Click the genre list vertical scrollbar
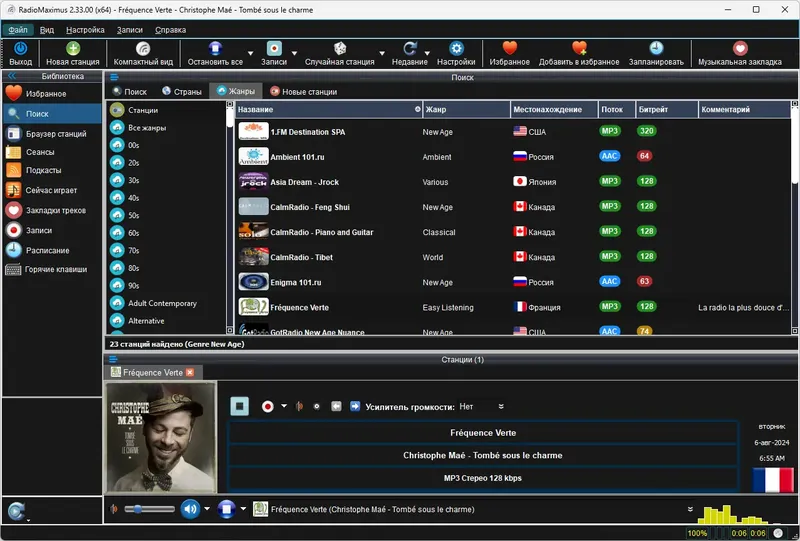Viewport: 800px width, 541px height. coord(230,217)
